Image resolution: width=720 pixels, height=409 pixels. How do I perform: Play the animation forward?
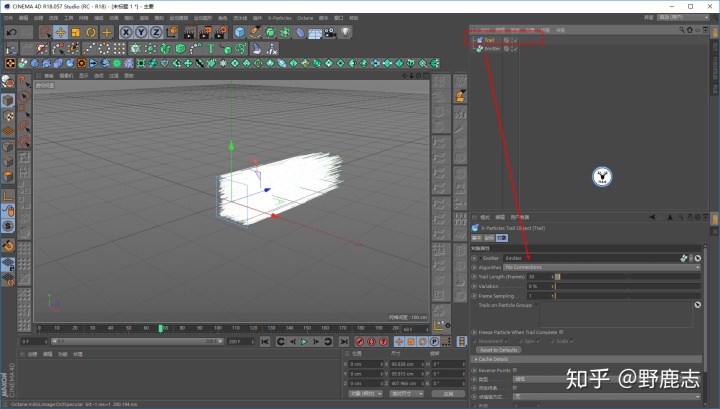pyautogui.click(x=304, y=342)
